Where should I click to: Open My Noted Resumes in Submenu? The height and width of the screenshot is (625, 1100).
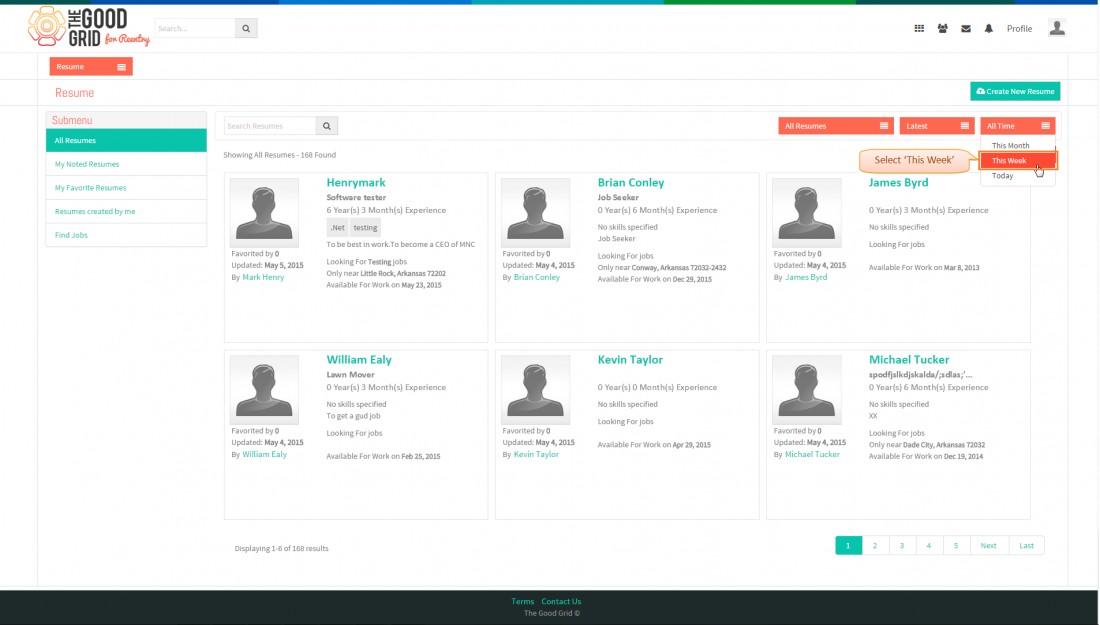[126, 164]
